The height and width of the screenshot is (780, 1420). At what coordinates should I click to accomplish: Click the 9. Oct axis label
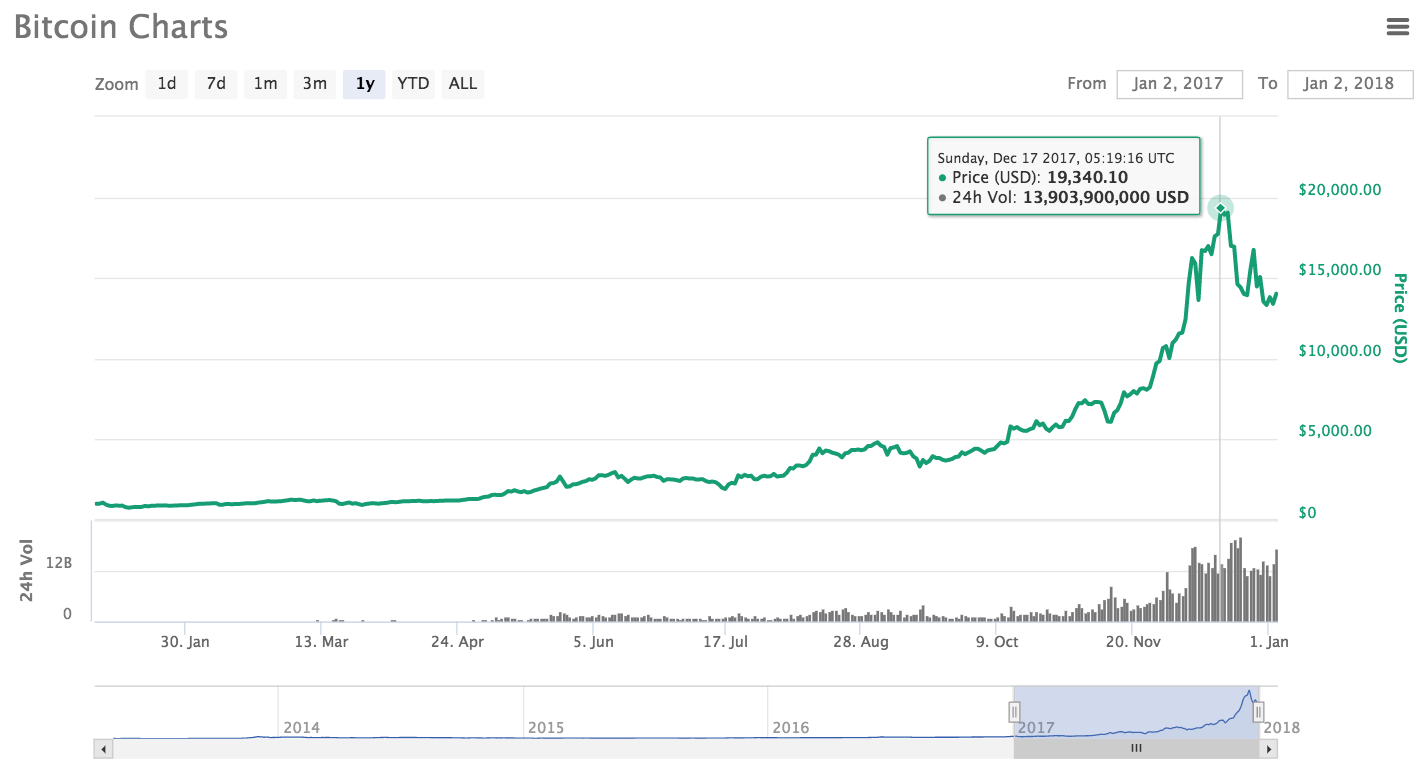point(997,641)
